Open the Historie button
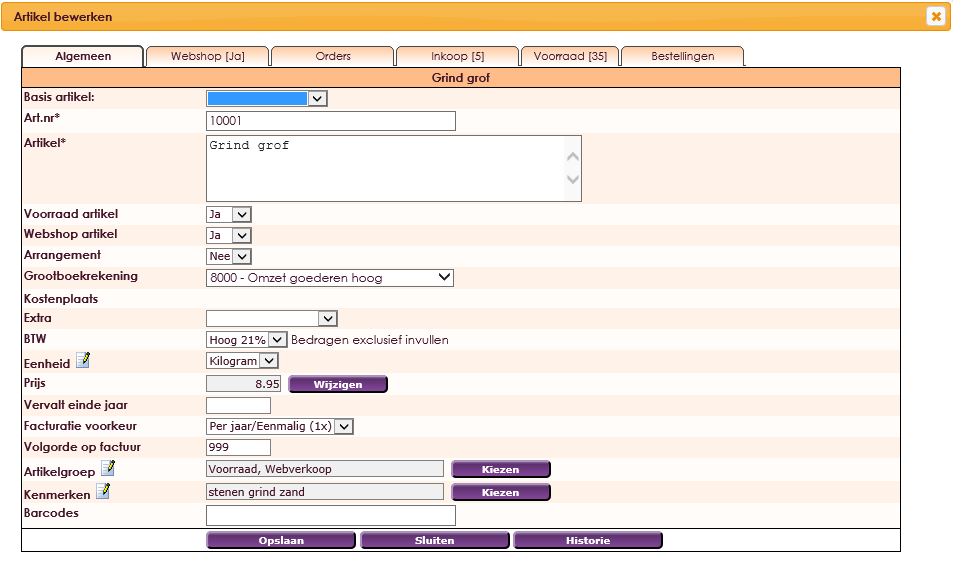Image resolution: width=953 pixels, height=565 pixels. click(588, 540)
